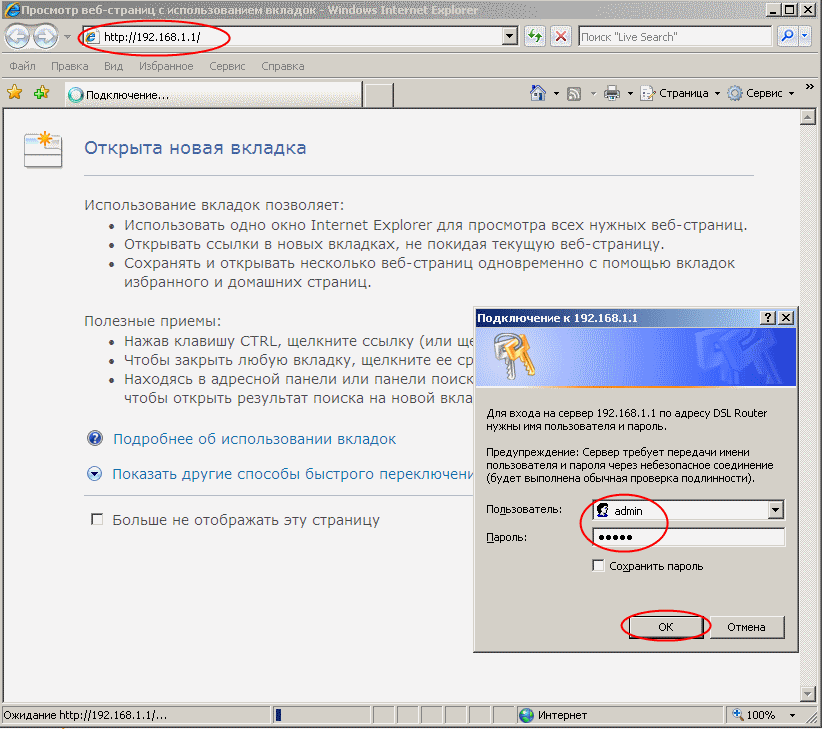Click into the 'Пароль' password field

point(688,538)
